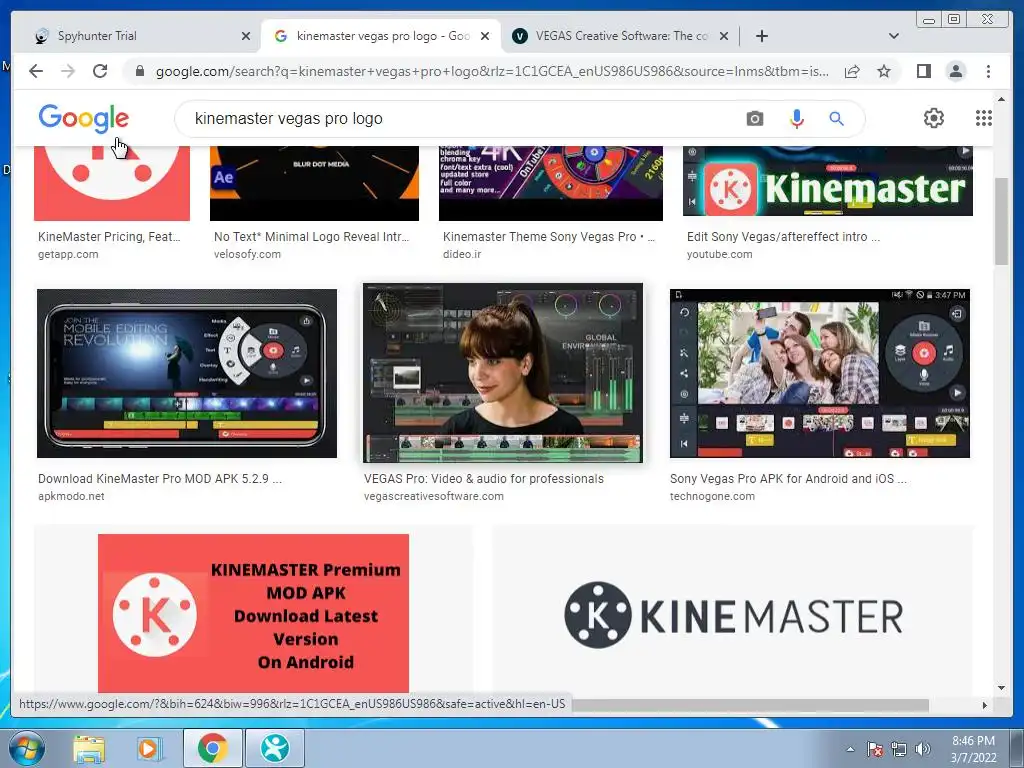Select the kinemaster vegas pro logo tab
Viewport: 1024px width, 768px height.
(383, 36)
